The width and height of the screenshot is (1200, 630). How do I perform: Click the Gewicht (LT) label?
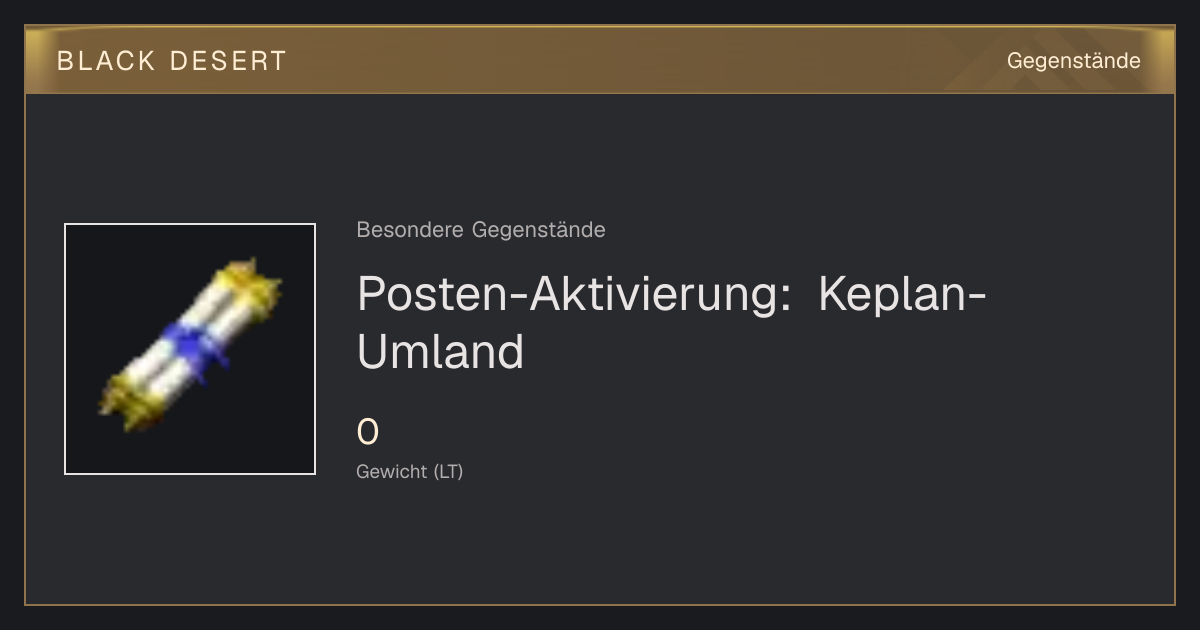tap(410, 471)
